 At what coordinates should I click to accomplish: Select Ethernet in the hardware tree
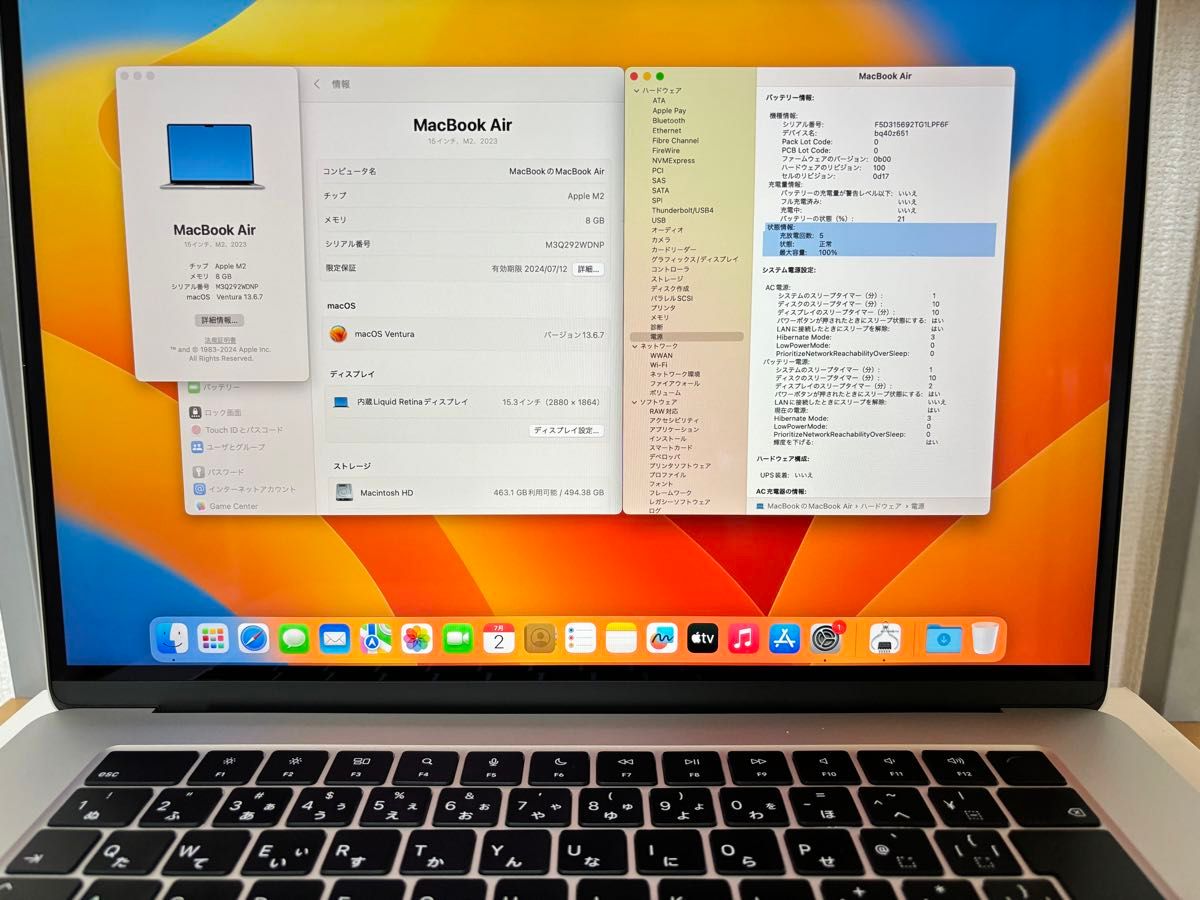click(x=666, y=130)
